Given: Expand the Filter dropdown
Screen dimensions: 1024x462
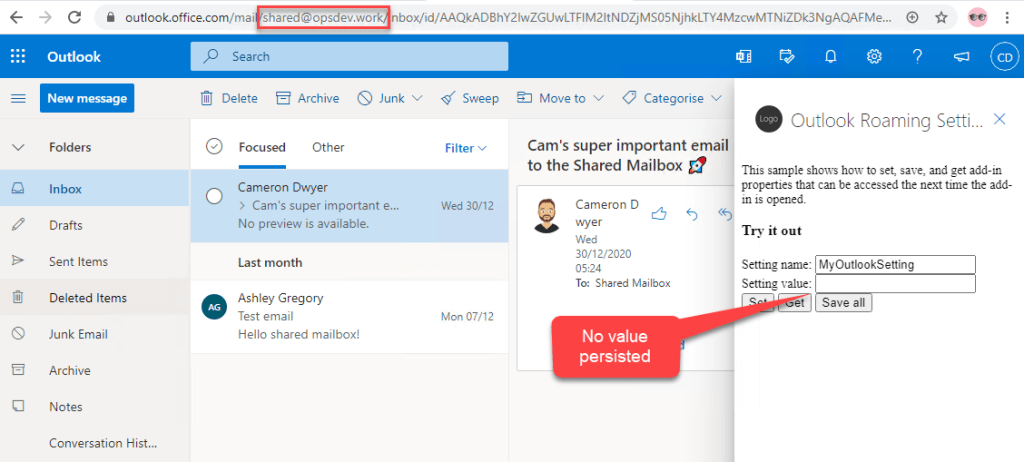Looking at the screenshot, I should 465,148.
